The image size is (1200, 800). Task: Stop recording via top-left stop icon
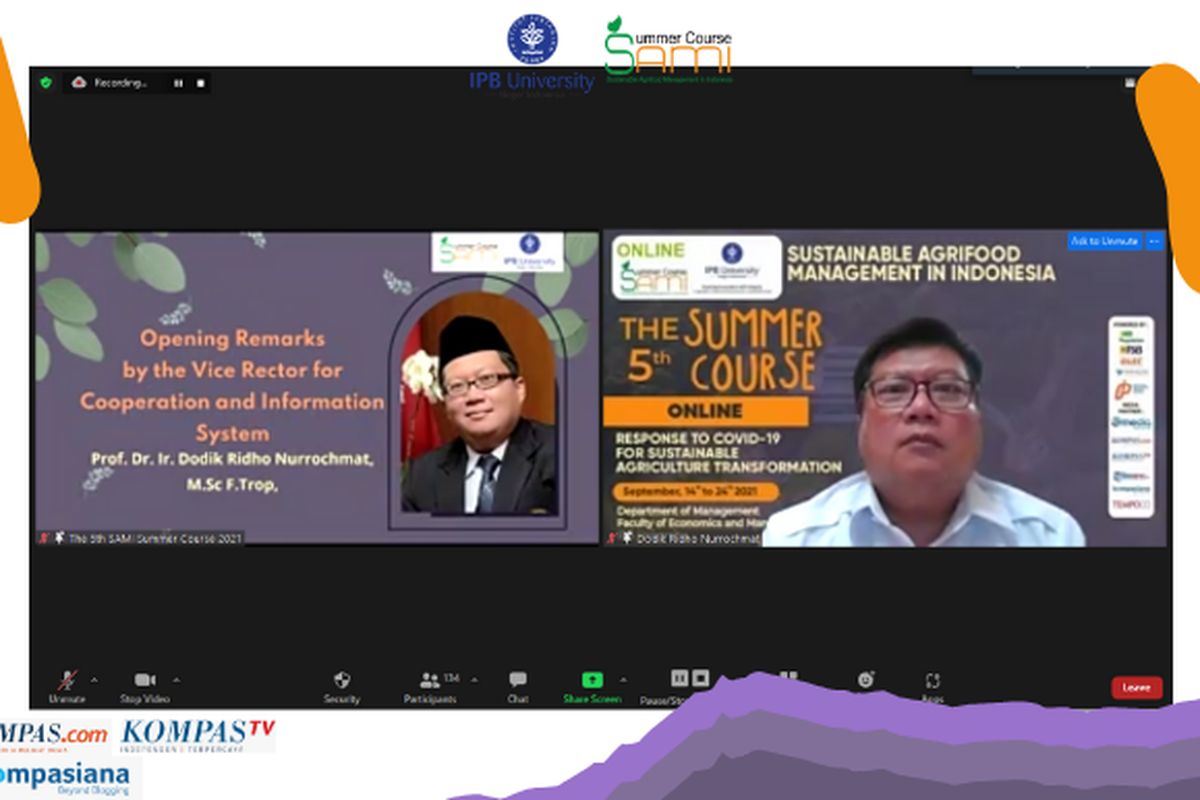tap(200, 83)
